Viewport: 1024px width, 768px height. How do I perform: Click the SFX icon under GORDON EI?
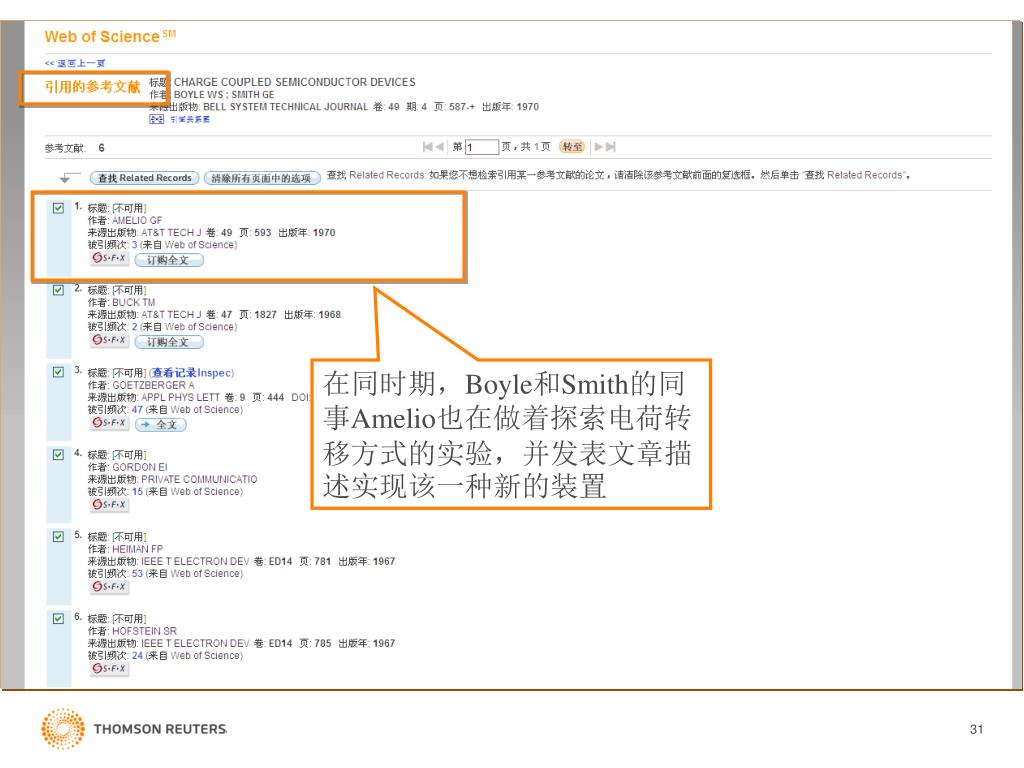(110, 505)
